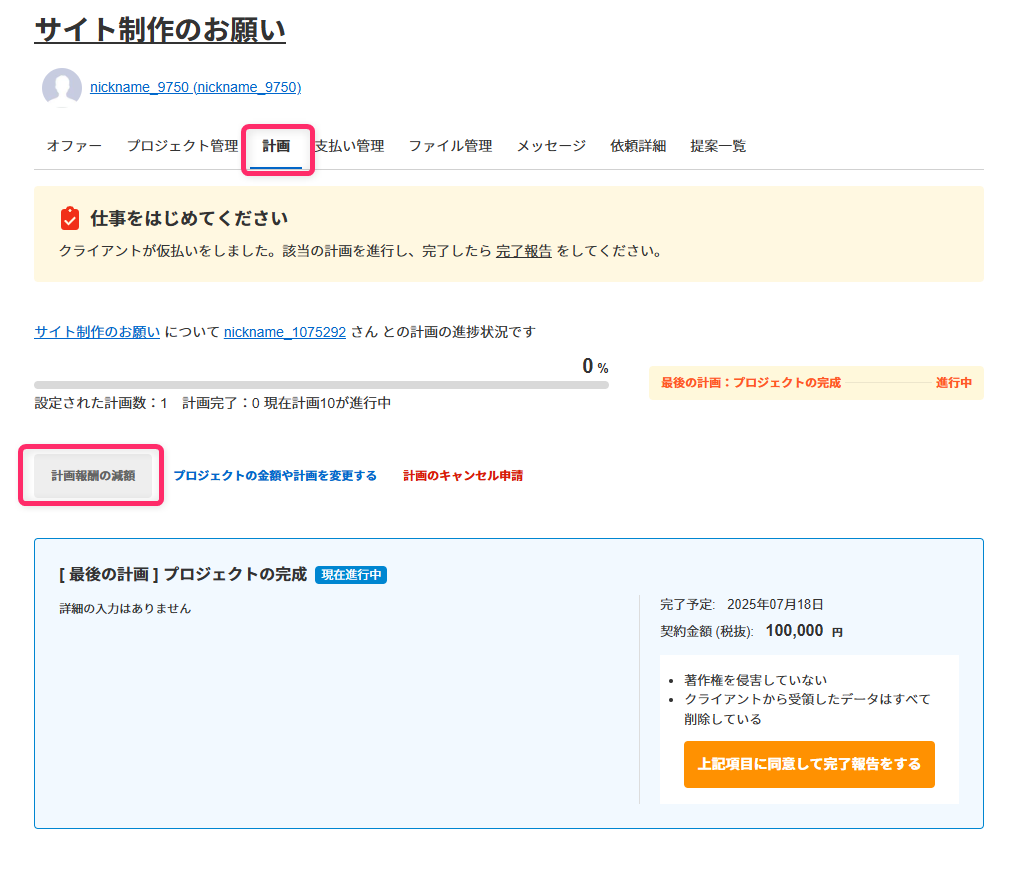
Task: Request cancellation via 計画のキャンセル申請
Action: (x=462, y=476)
